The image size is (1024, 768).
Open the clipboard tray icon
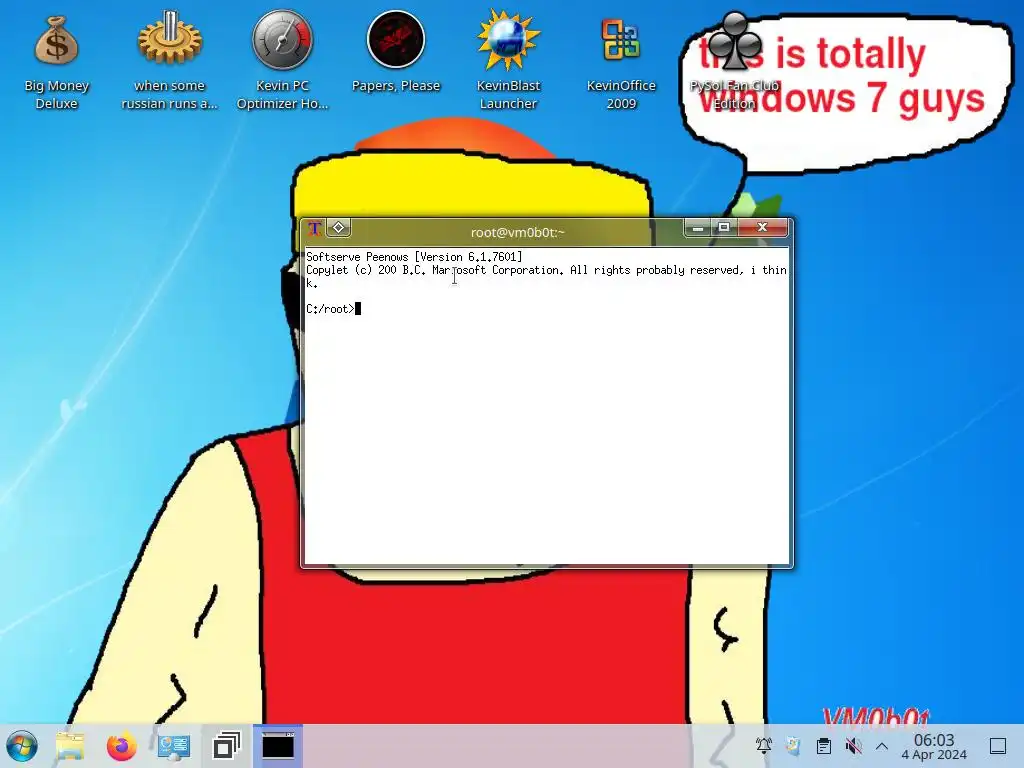coord(824,745)
